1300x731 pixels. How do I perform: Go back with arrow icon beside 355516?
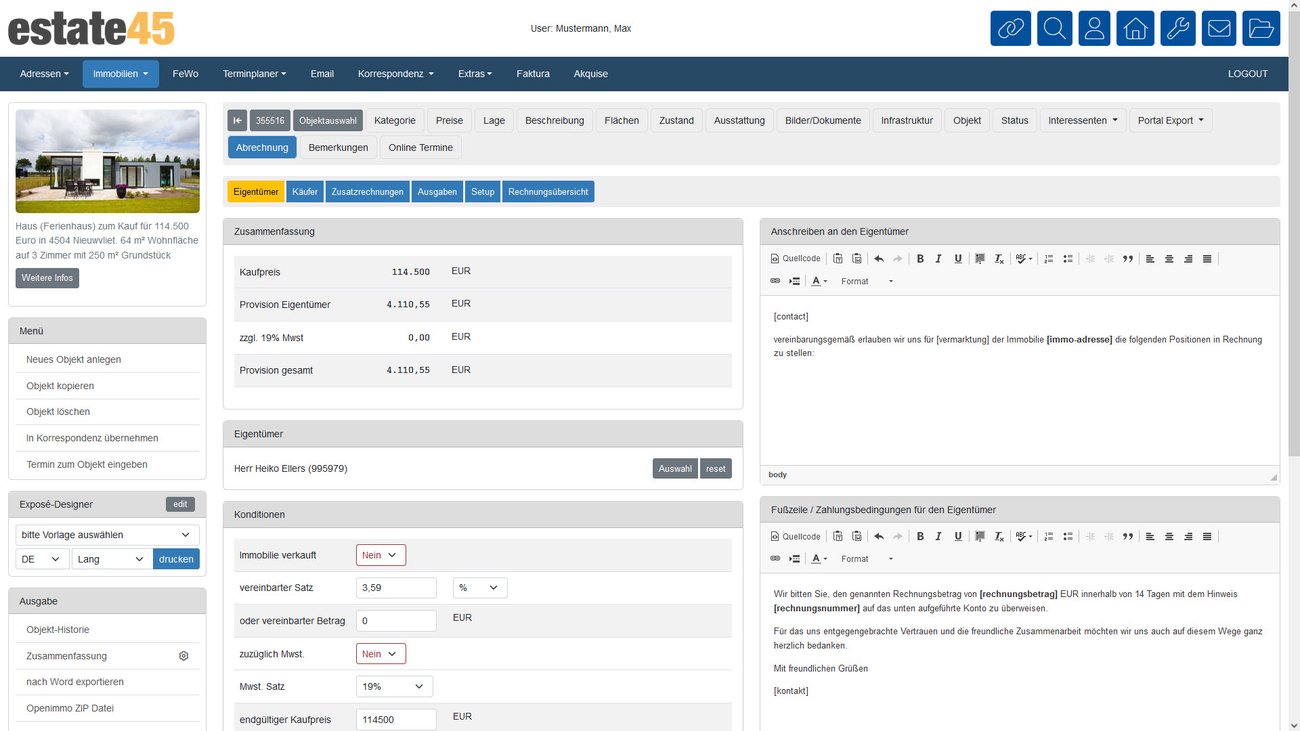pyautogui.click(x=237, y=120)
